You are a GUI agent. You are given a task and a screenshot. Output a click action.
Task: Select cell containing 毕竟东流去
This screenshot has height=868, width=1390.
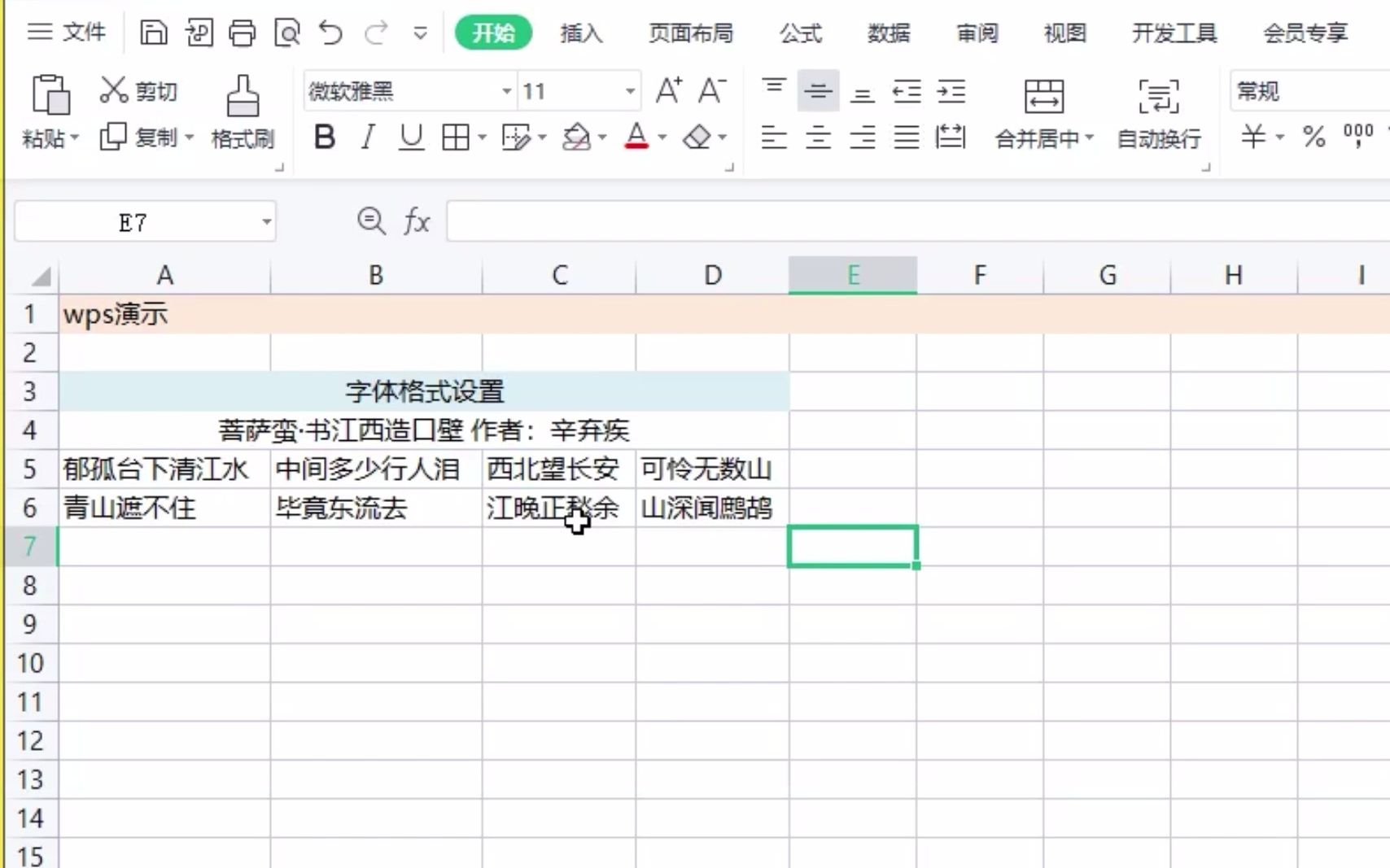pos(376,508)
